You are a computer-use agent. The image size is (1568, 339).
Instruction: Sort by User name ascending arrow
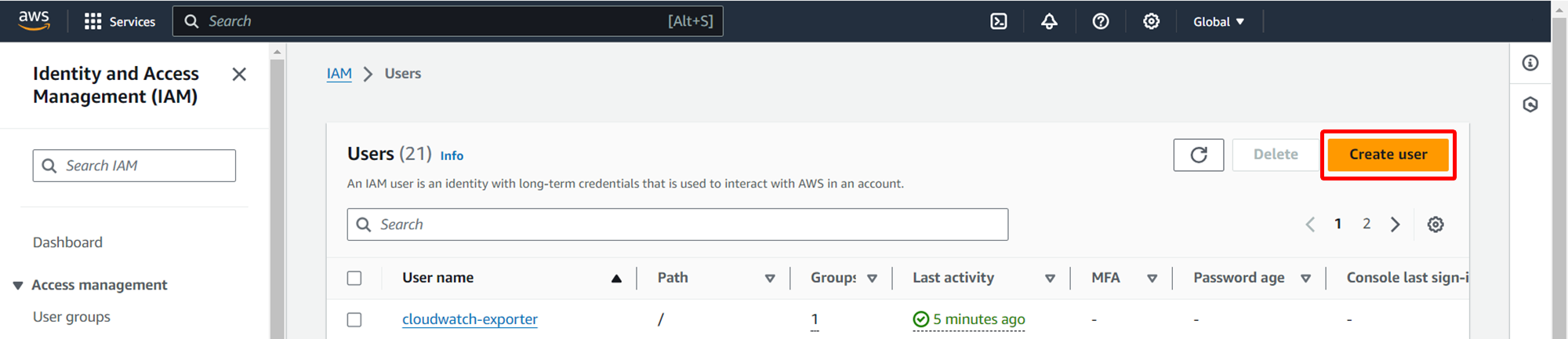616,278
